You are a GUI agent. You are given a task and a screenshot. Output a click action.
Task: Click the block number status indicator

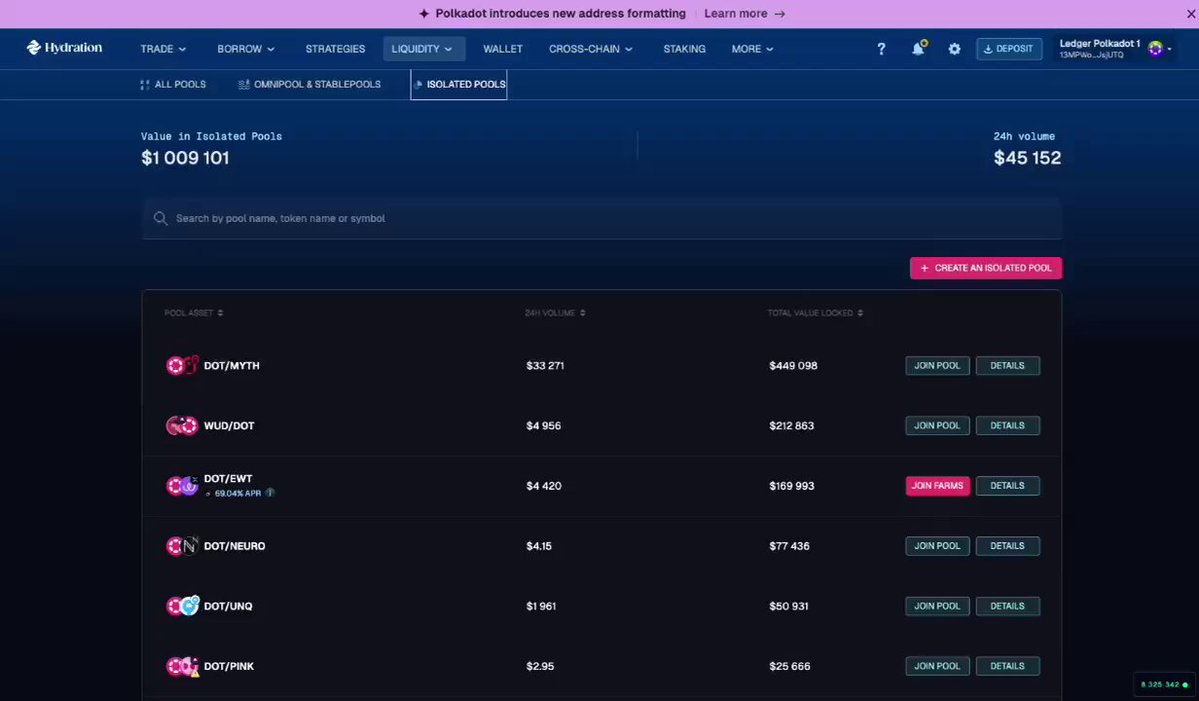[1164, 685]
